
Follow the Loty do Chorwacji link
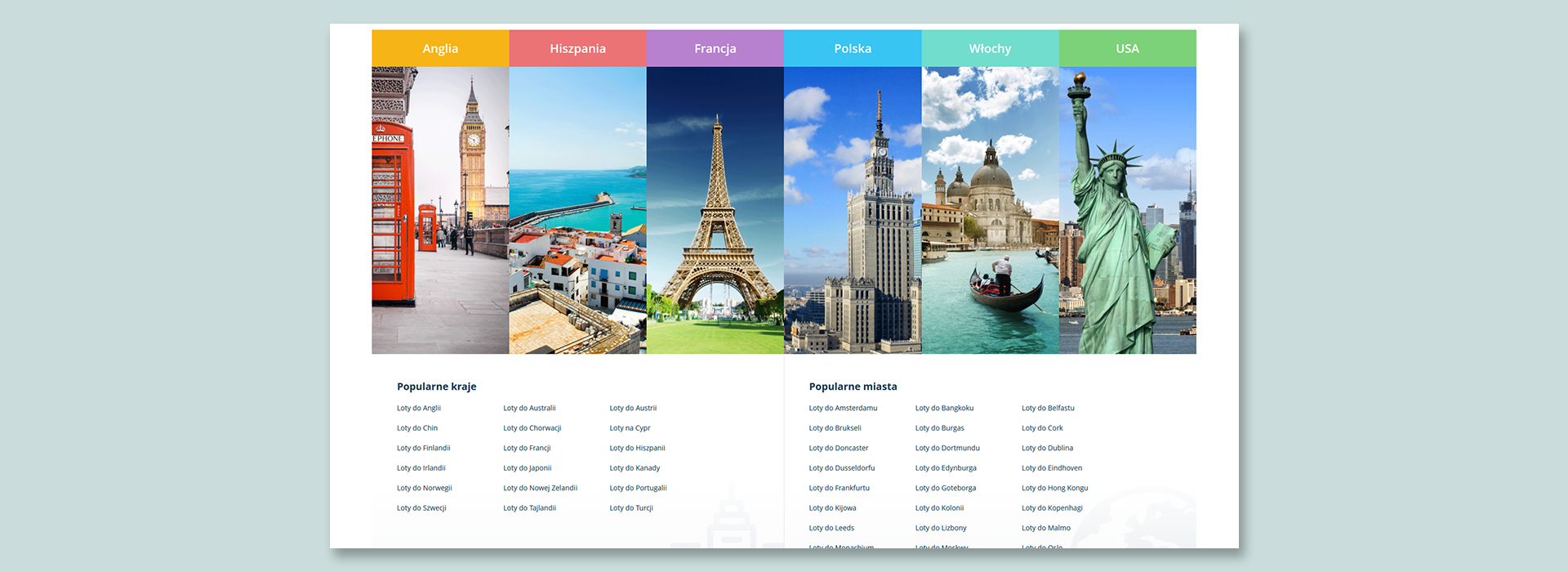532,428
